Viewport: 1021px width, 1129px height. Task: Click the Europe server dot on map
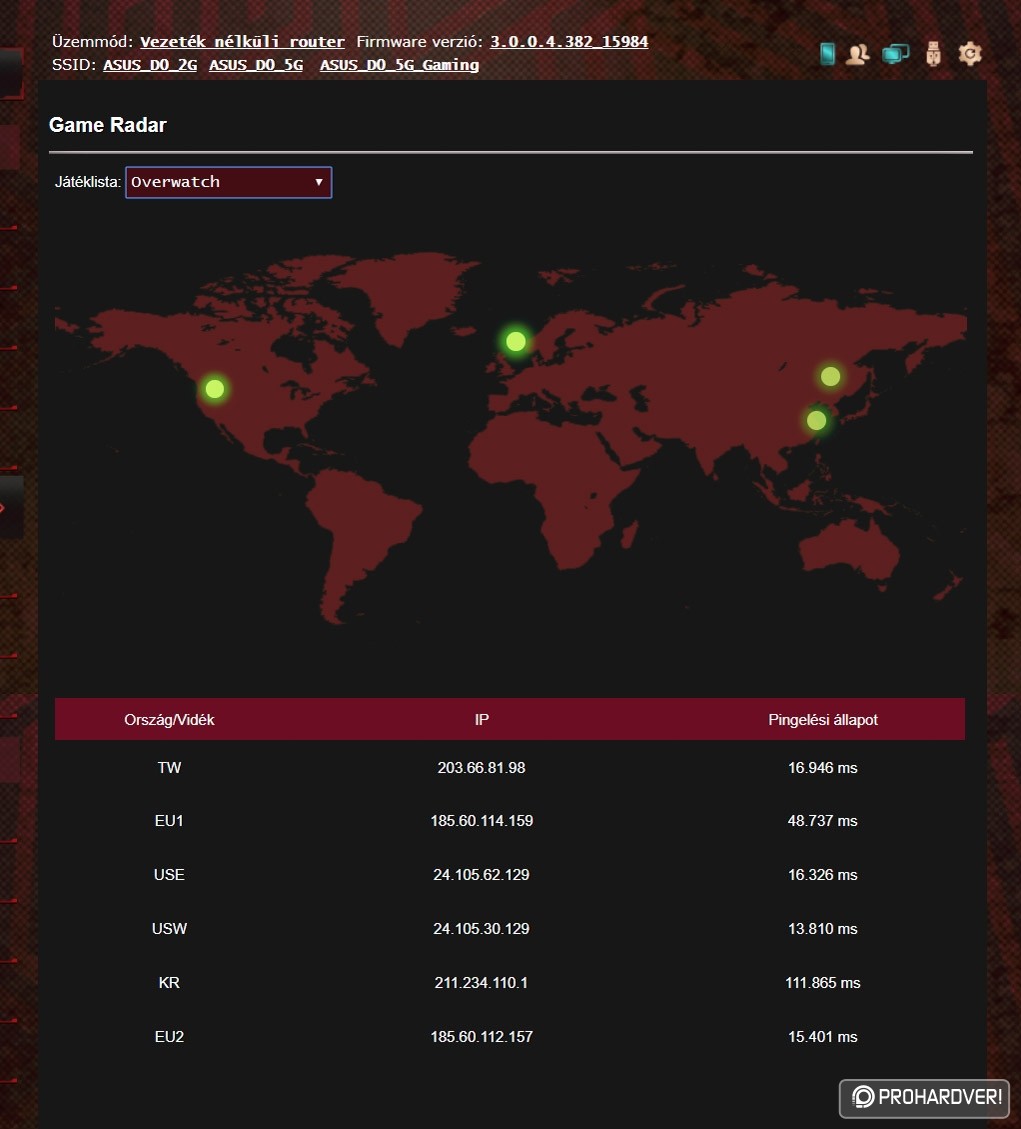click(516, 341)
